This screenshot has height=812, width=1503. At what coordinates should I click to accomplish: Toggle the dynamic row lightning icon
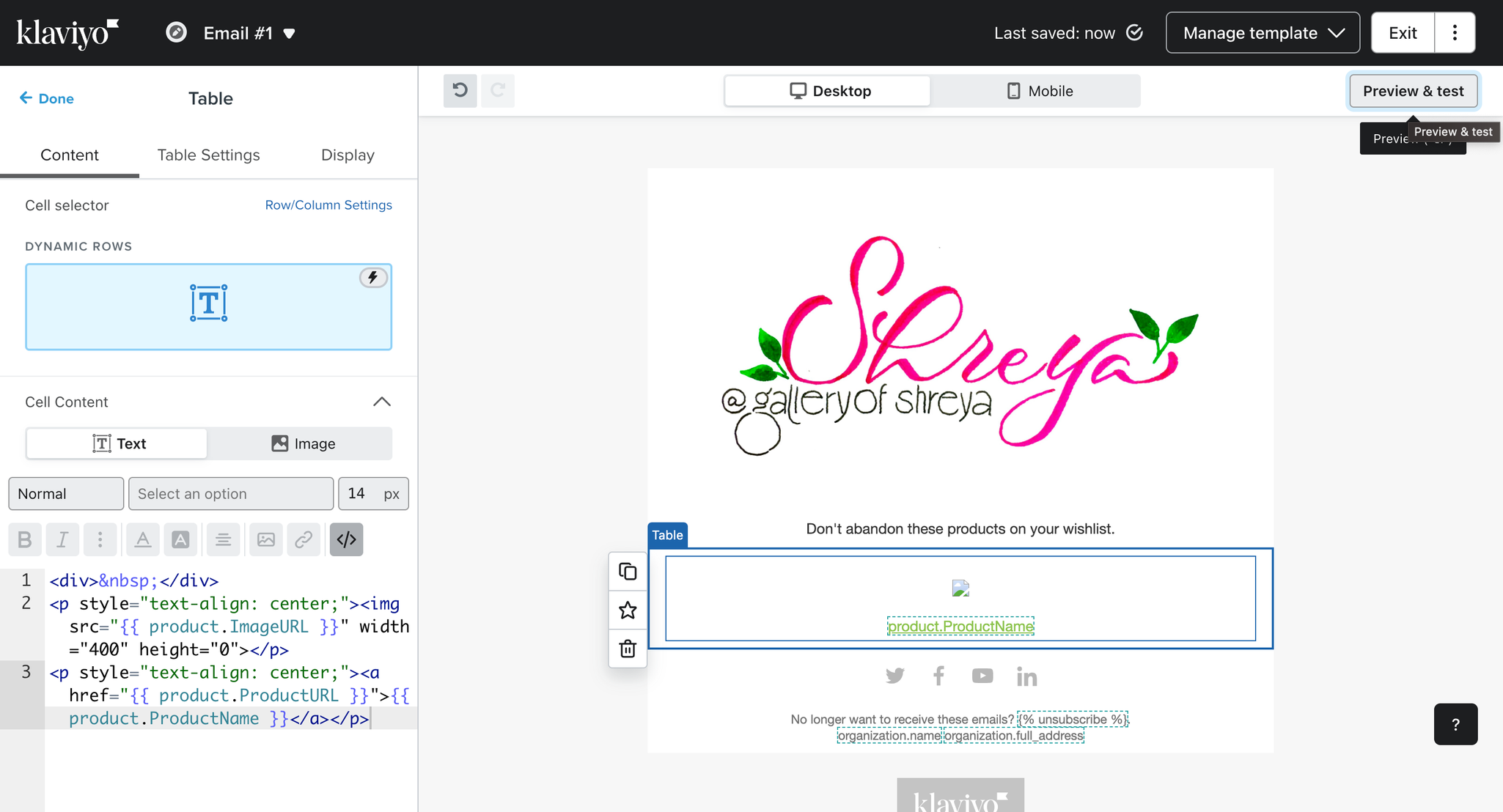[372, 277]
